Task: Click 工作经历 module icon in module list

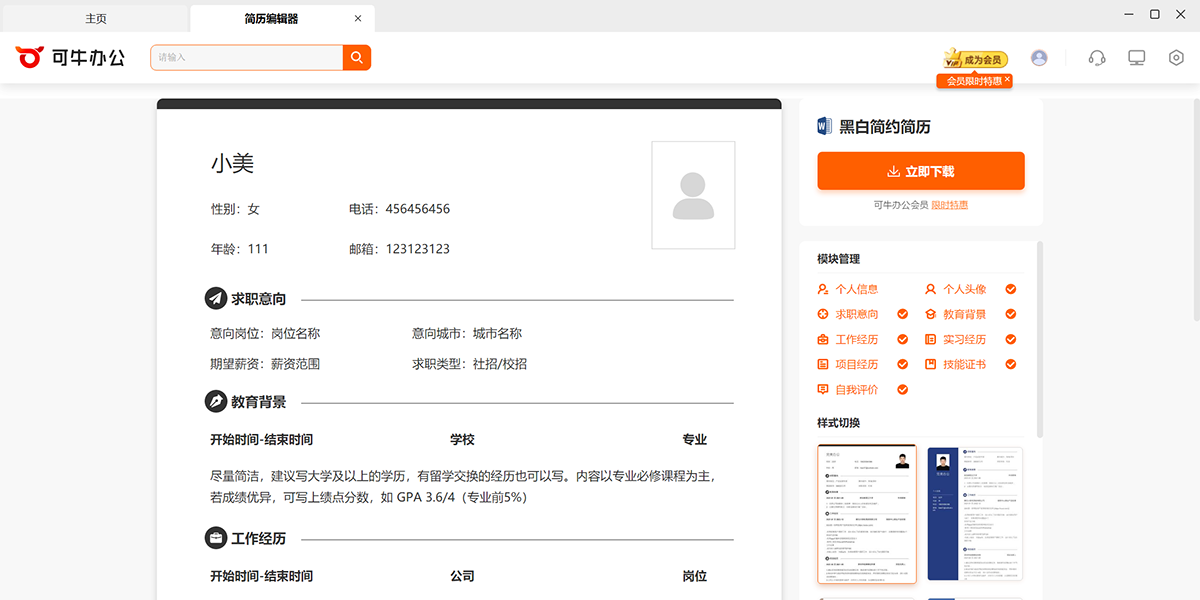Action: click(x=823, y=339)
